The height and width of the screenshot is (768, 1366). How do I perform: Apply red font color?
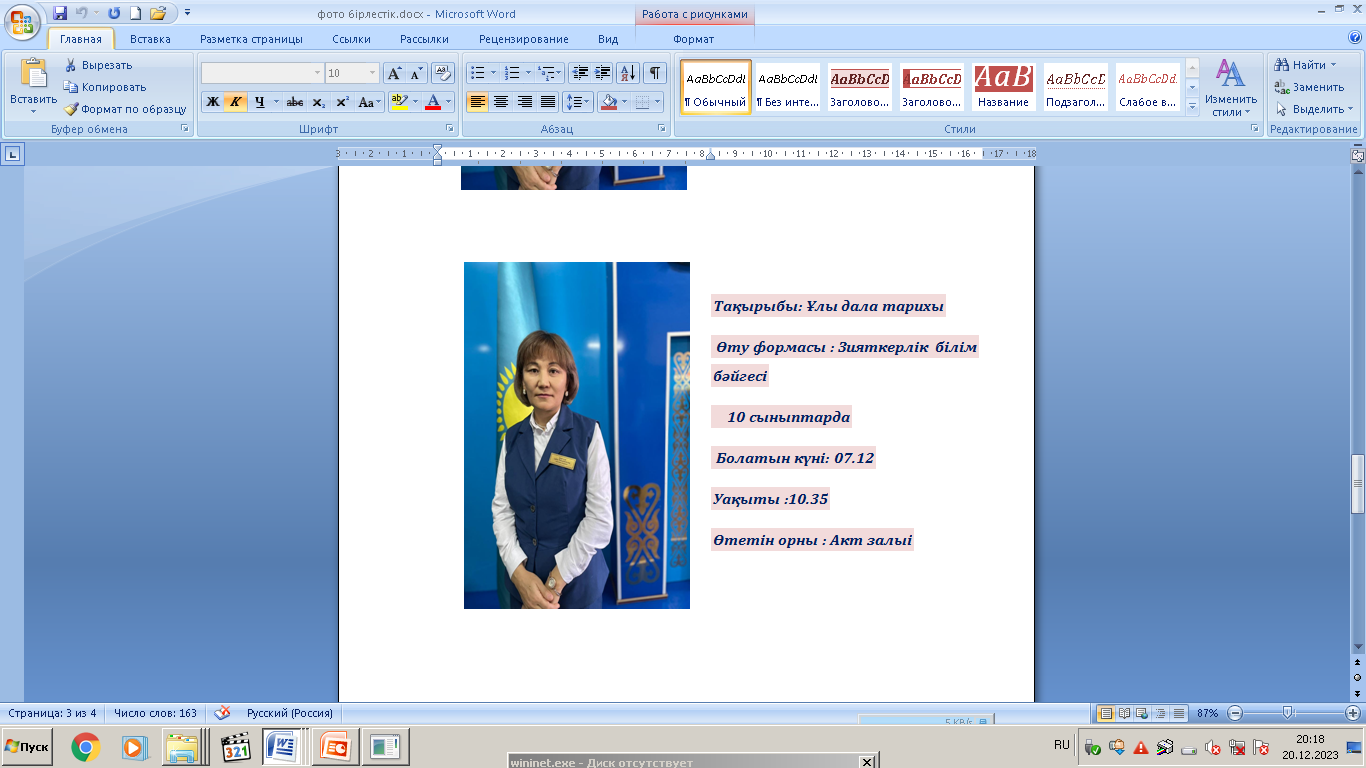coord(433,102)
